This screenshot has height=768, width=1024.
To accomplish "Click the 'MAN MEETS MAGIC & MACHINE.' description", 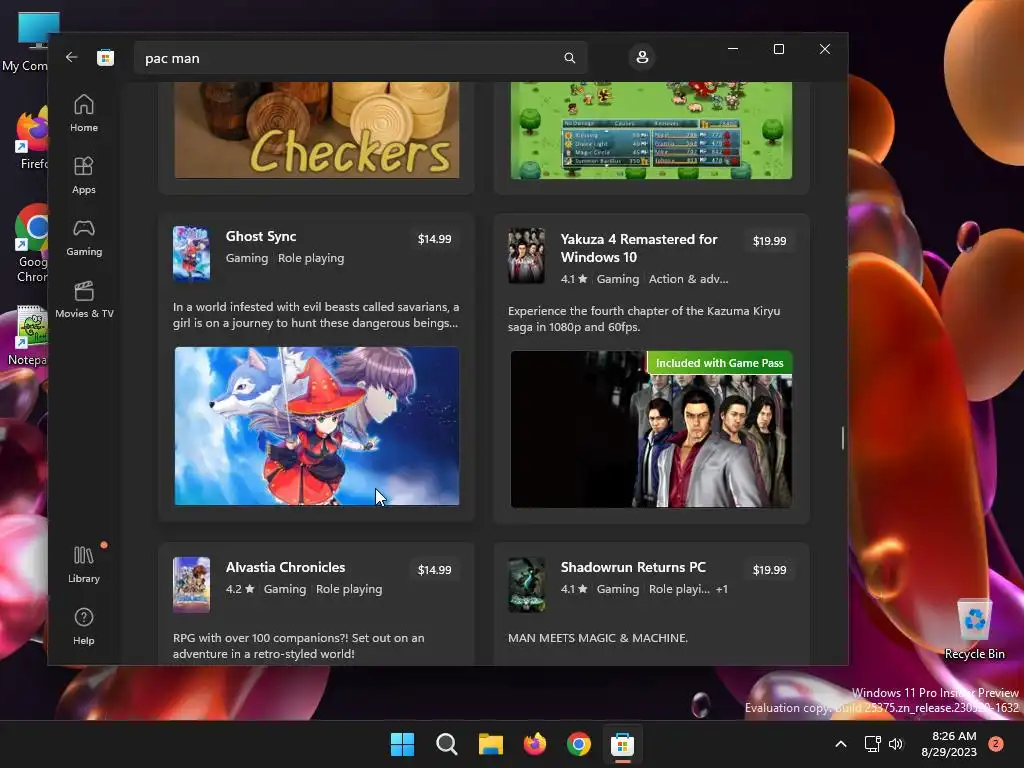I will point(598,638).
